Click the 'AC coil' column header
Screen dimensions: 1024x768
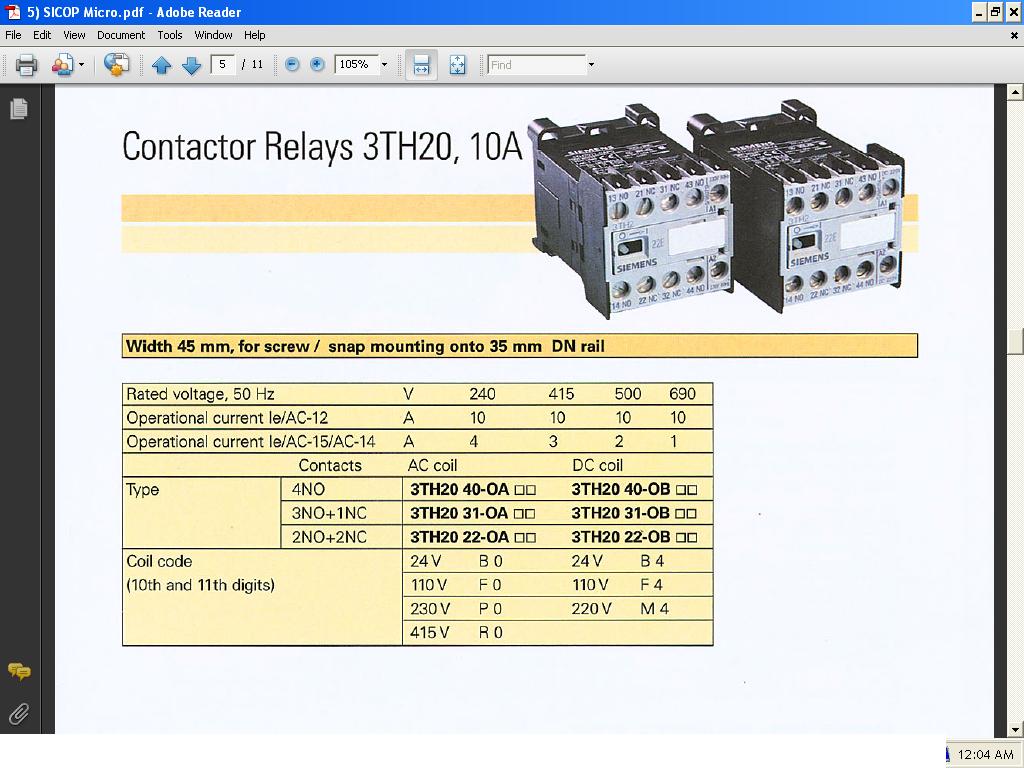click(432, 466)
